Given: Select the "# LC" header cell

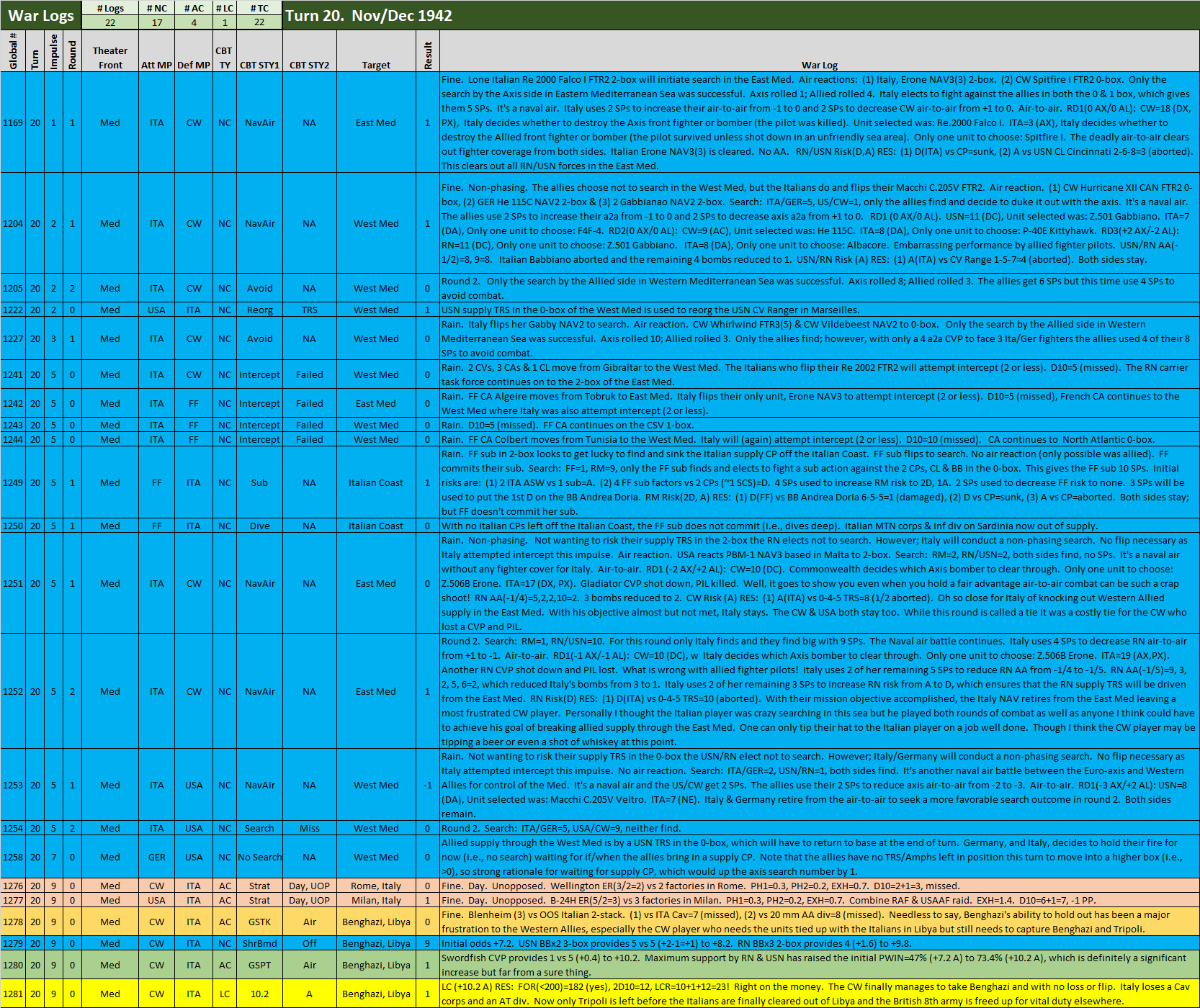Looking at the screenshot, I should click(225, 8).
